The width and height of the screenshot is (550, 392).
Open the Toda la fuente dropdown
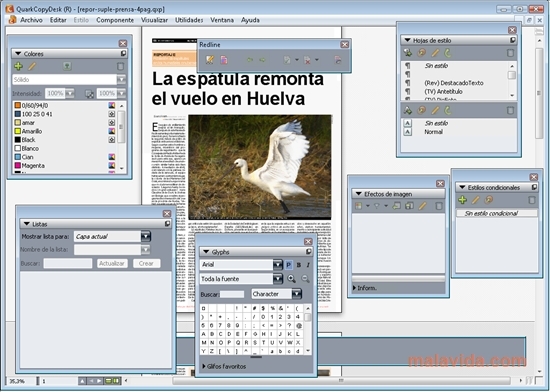coord(277,279)
